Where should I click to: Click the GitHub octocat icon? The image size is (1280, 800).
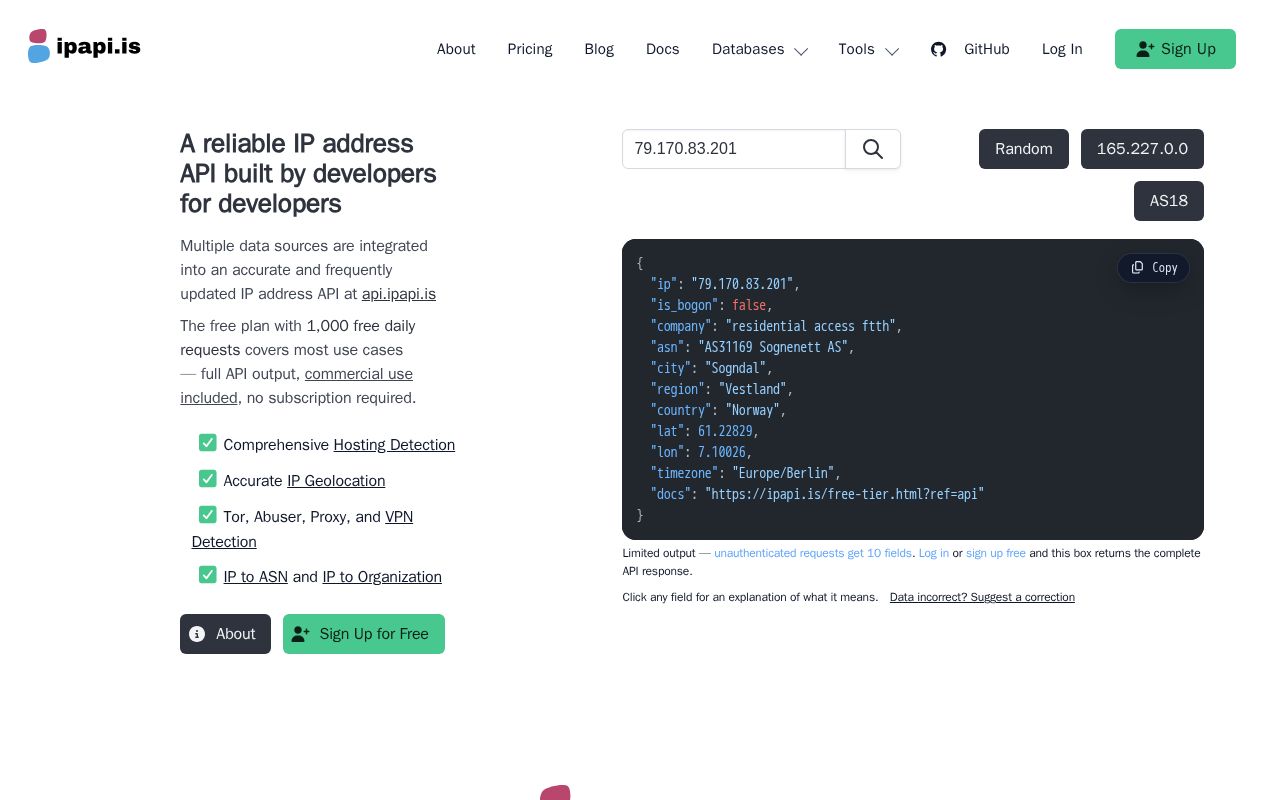click(938, 49)
